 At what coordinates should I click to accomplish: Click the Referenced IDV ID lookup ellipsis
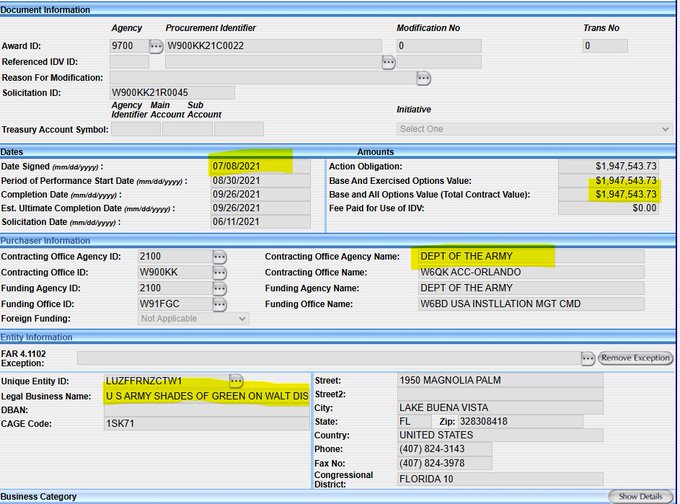tap(389, 62)
